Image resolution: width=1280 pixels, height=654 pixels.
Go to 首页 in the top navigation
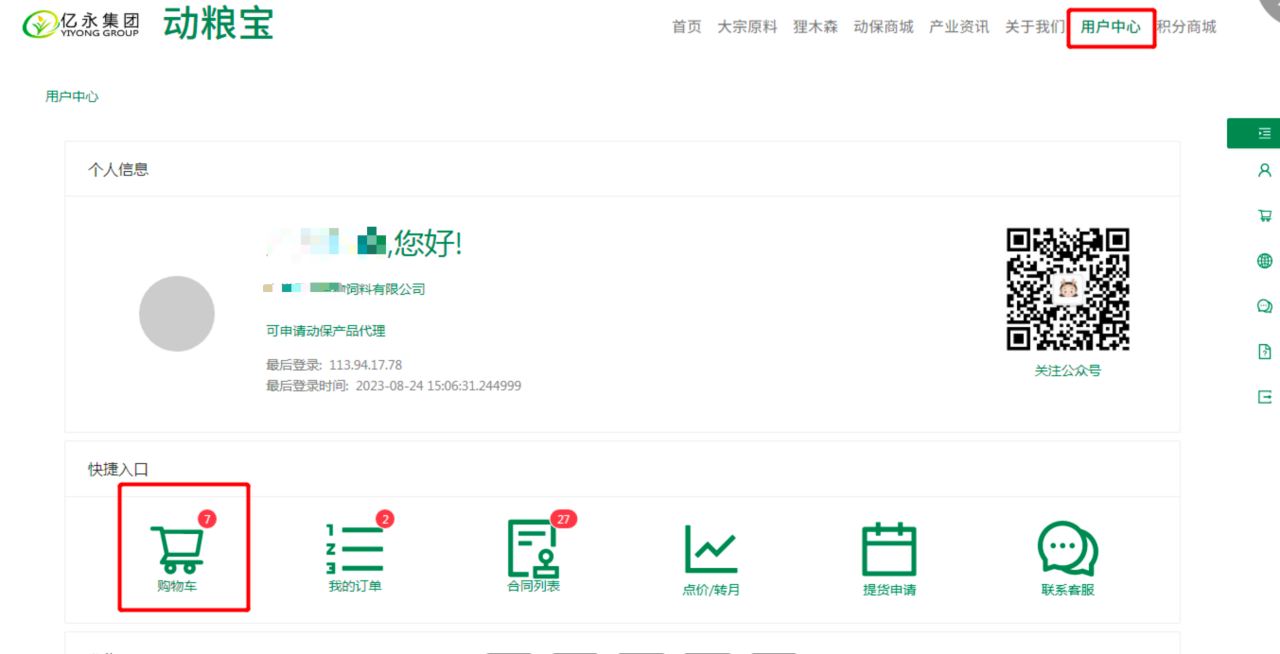point(686,27)
